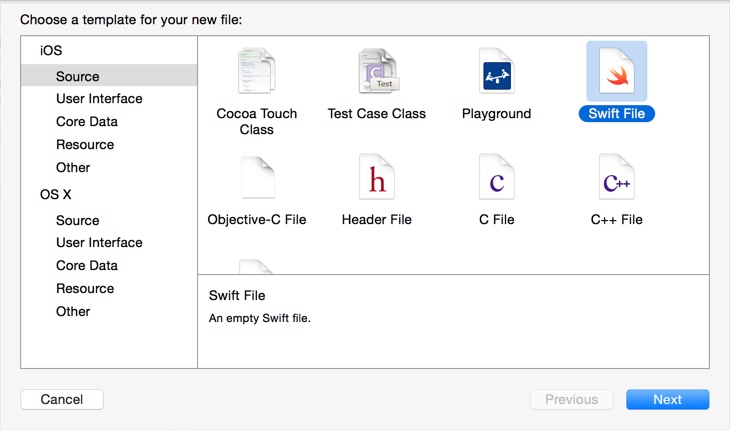Choose the Header File 'h' icon

(377, 177)
